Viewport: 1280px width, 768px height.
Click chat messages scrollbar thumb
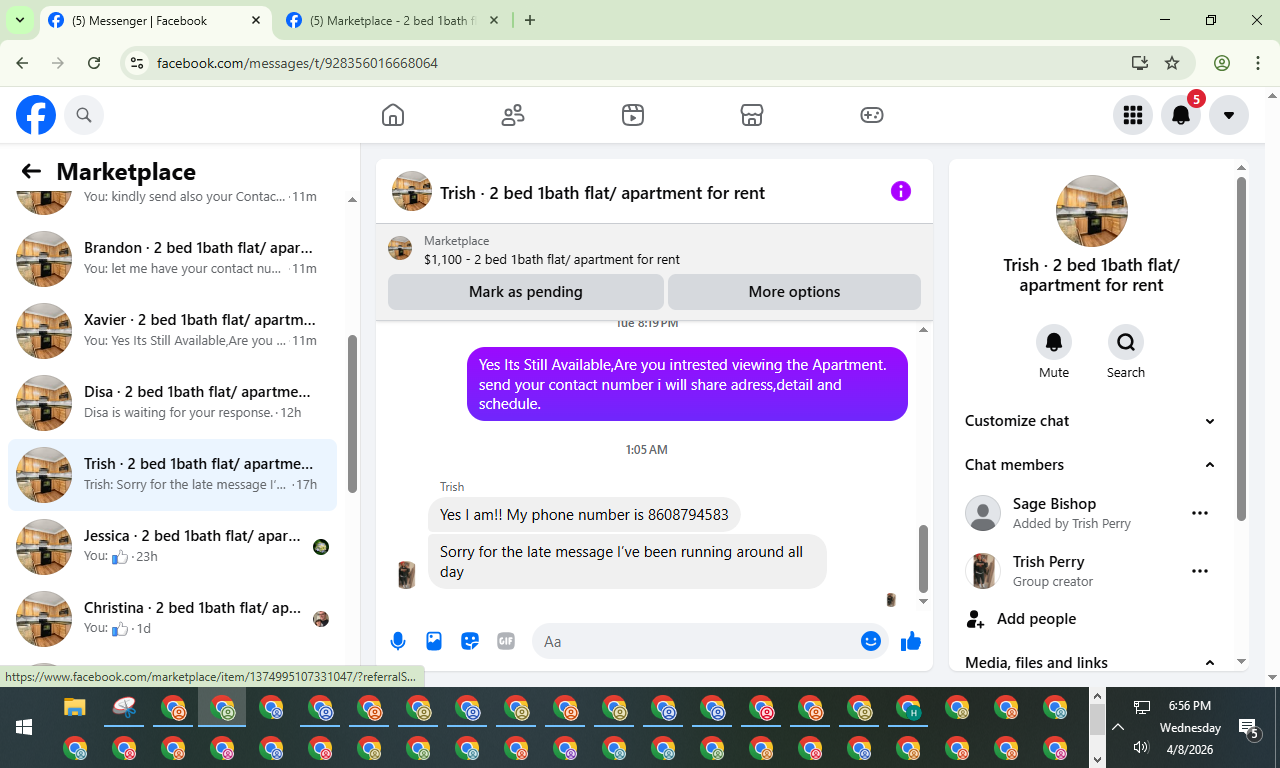pyautogui.click(x=923, y=559)
